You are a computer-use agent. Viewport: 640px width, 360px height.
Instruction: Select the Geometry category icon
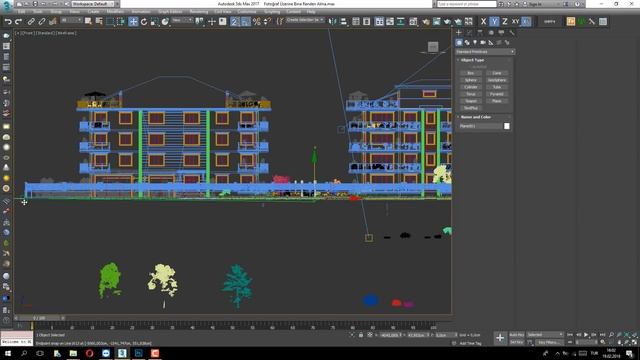coord(459,42)
